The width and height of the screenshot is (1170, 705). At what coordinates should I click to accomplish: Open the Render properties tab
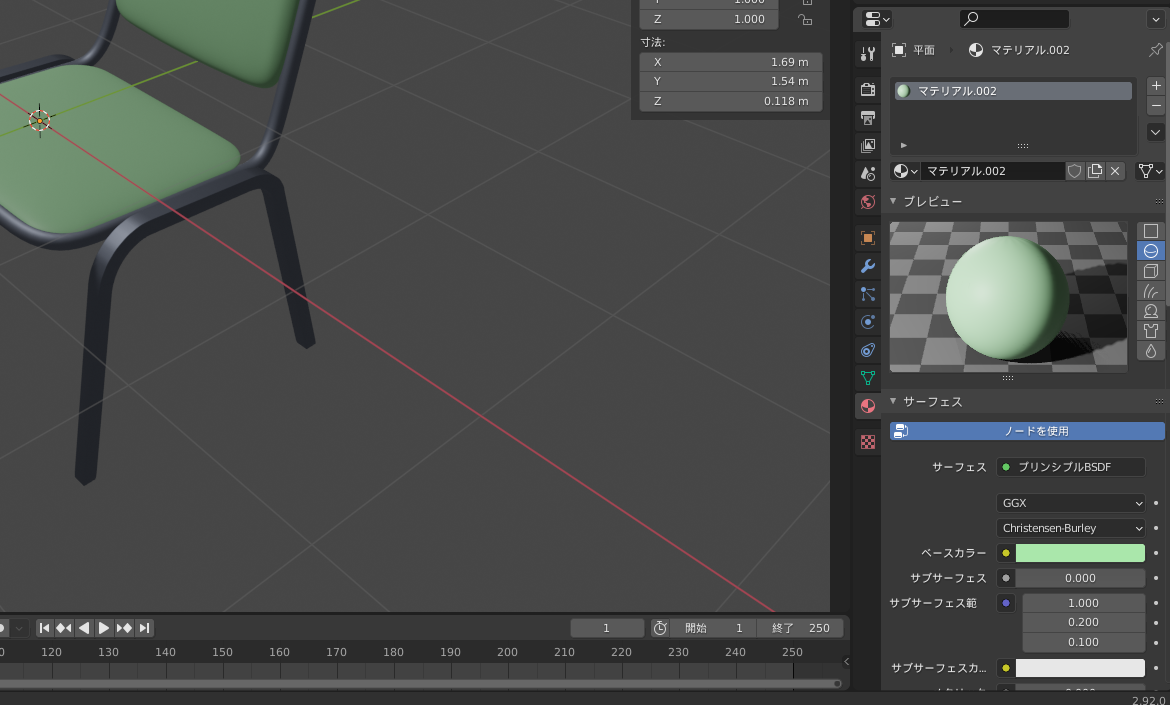(x=867, y=90)
